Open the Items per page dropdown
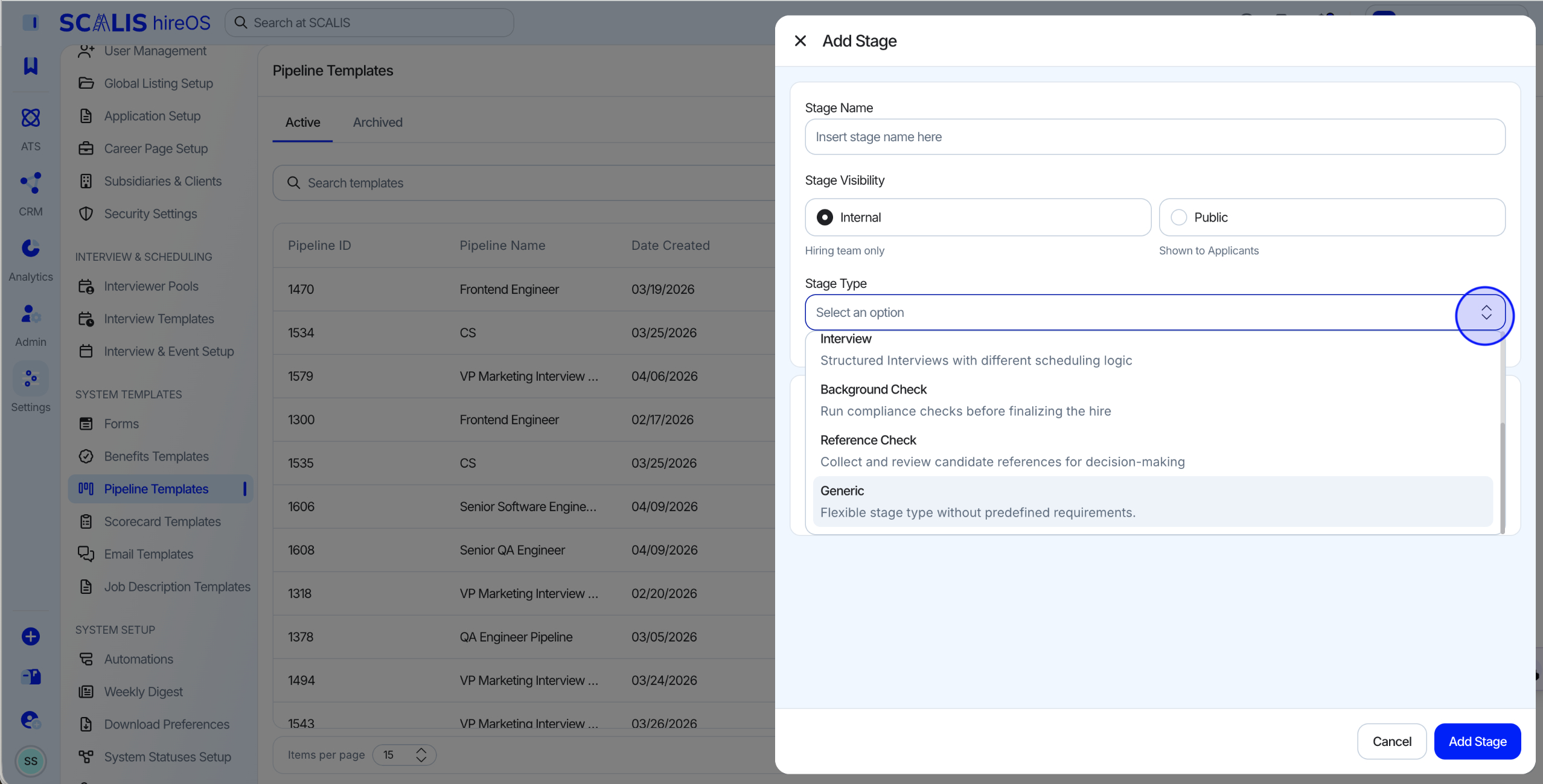Image resolution: width=1543 pixels, height=784 pixels. coord(404,754)
